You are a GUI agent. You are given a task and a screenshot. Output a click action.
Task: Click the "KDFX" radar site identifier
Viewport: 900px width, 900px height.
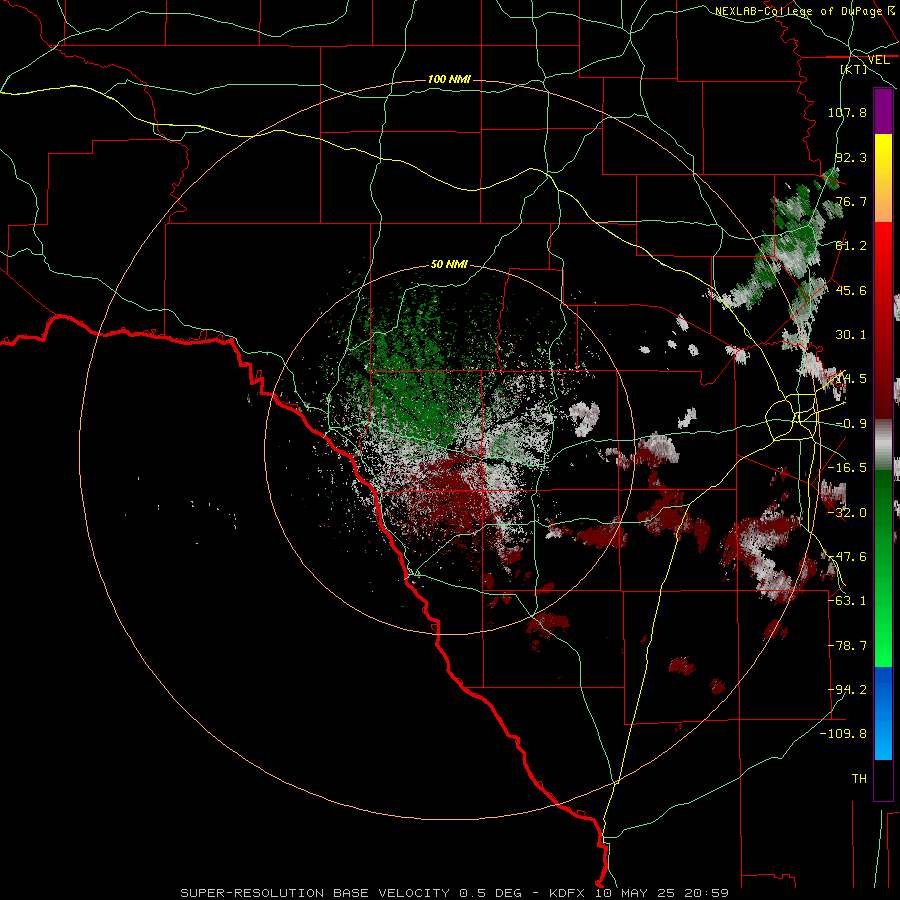(567, 893)
